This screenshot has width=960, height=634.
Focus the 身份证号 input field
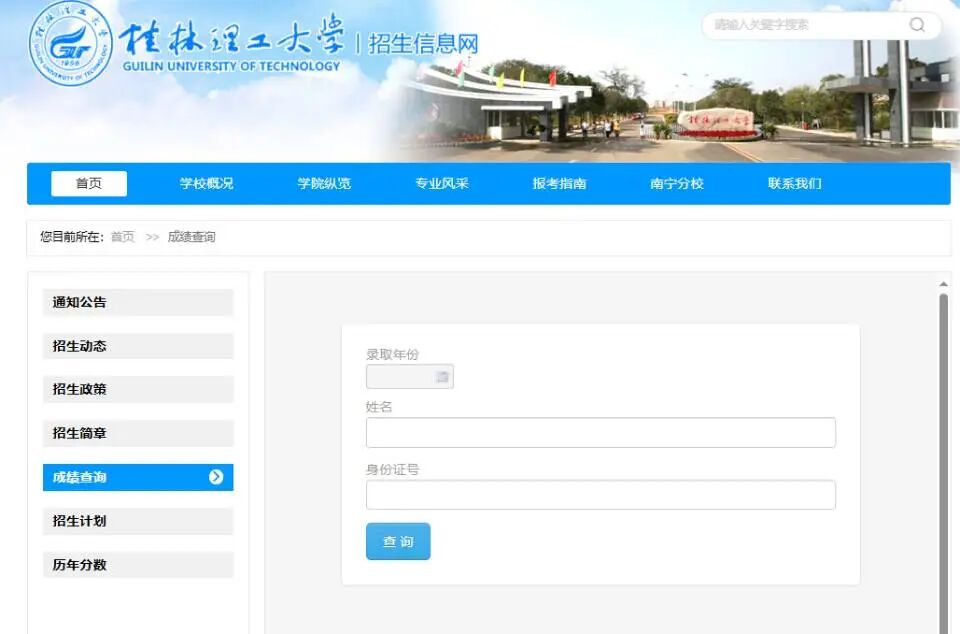pos(601,495)
